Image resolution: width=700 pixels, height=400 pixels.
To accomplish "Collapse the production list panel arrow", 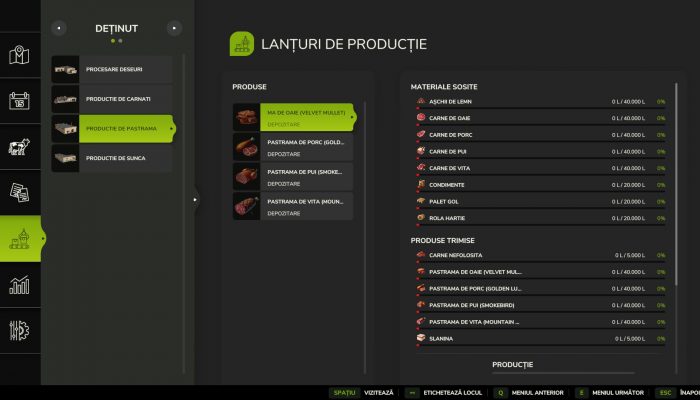I will pyautogui.click(x=194, y=199).
